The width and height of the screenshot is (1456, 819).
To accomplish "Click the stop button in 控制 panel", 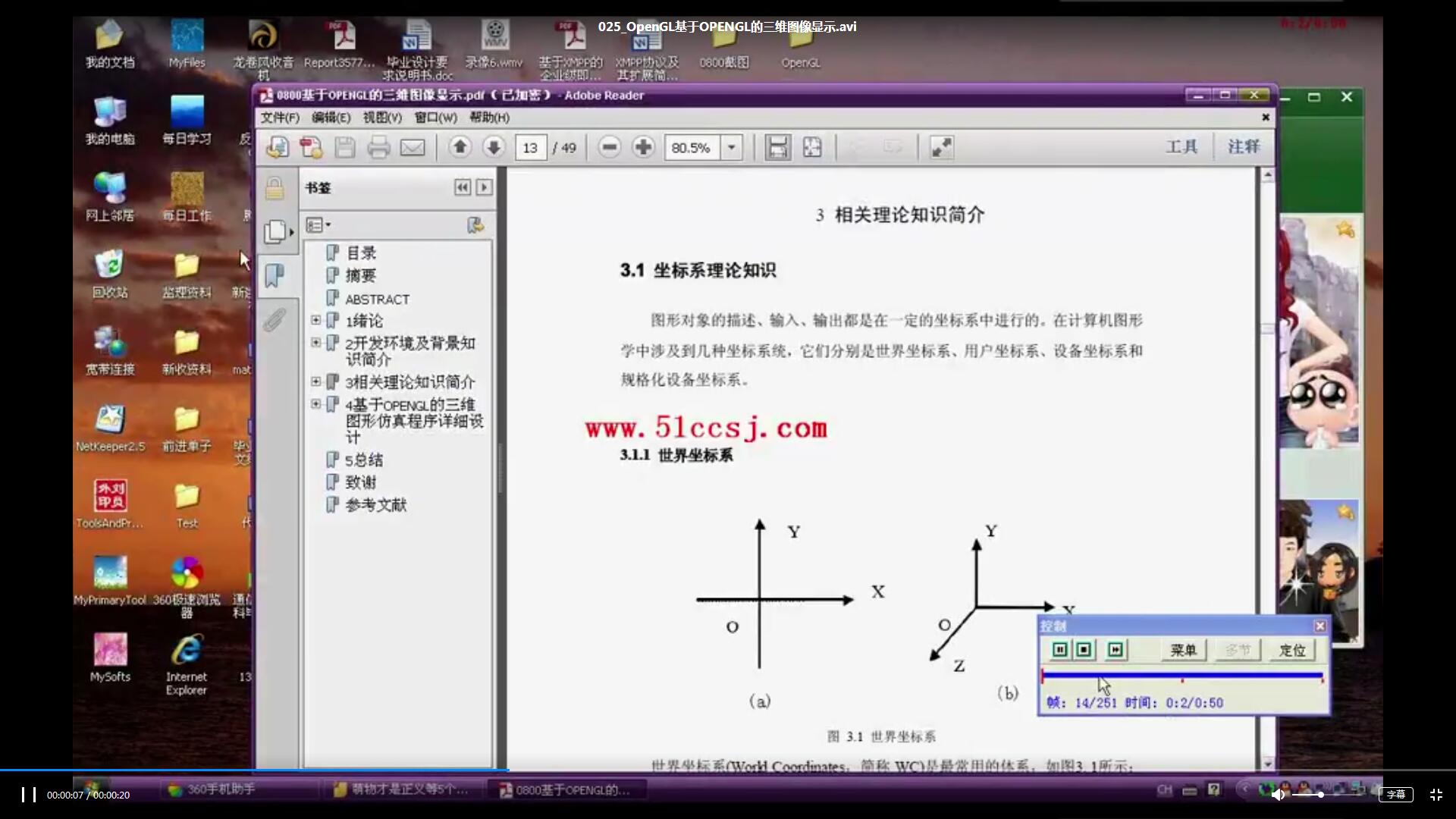I will click(1084, 650).
